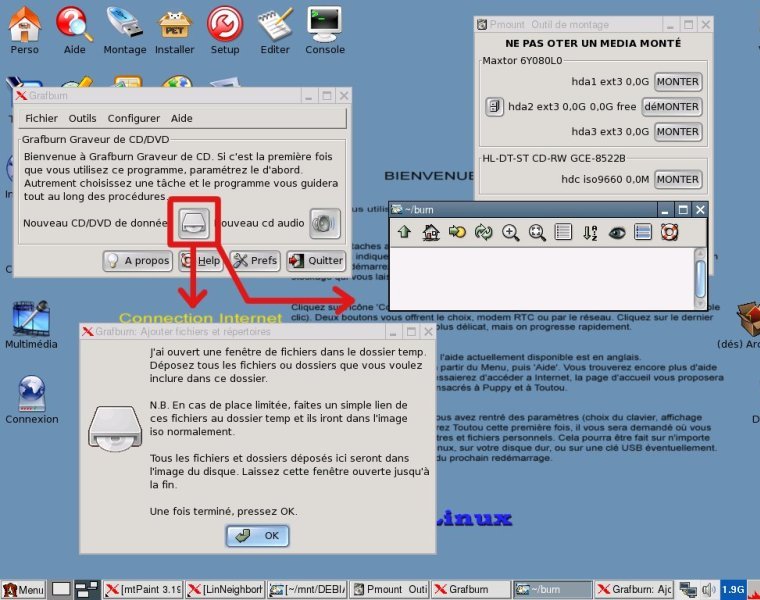Click the Quitter button in Grafburn
Image resolution: width=760 pixels, height=600 pixels.
pos(315,261)
